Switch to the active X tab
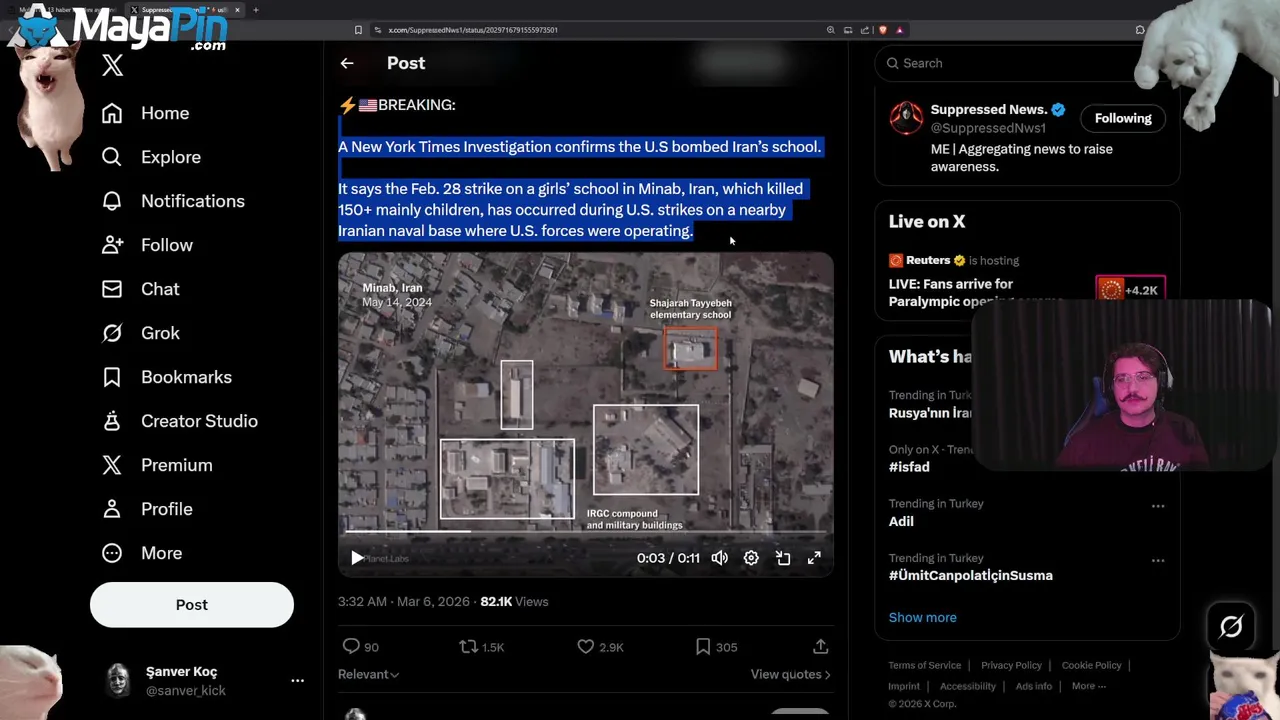 185,10
